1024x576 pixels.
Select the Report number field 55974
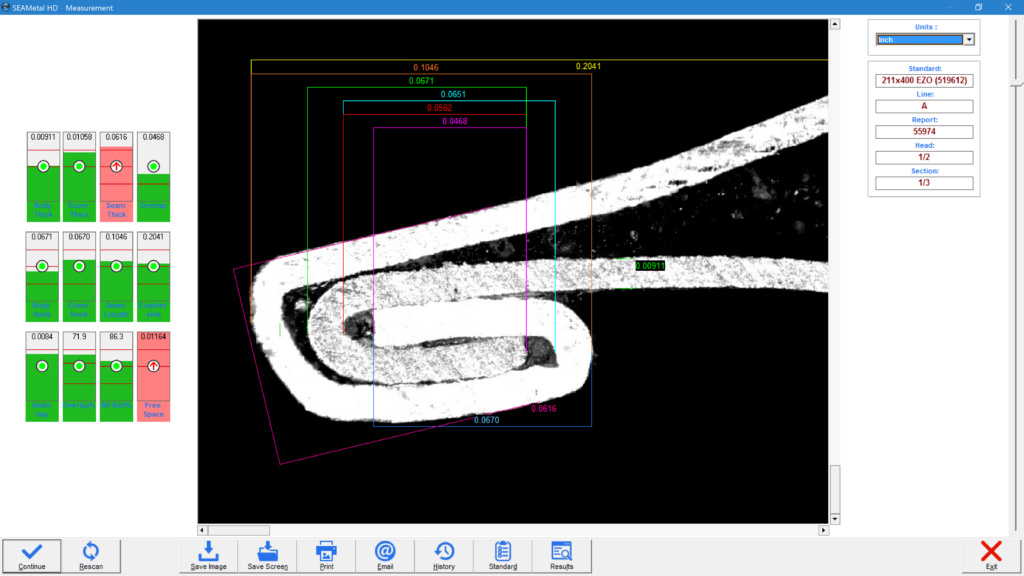924,132
